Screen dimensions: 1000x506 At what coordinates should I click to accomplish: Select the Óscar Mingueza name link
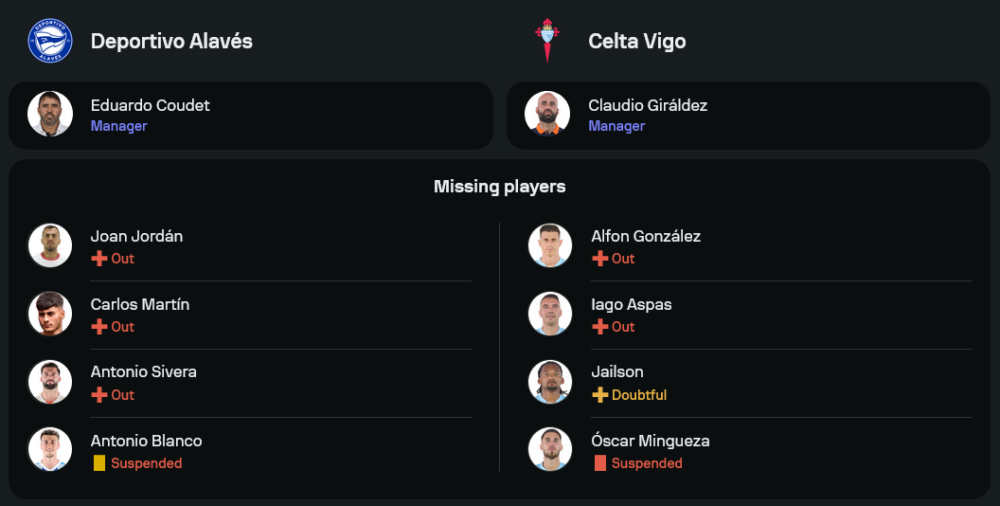(x=650, y=440)
